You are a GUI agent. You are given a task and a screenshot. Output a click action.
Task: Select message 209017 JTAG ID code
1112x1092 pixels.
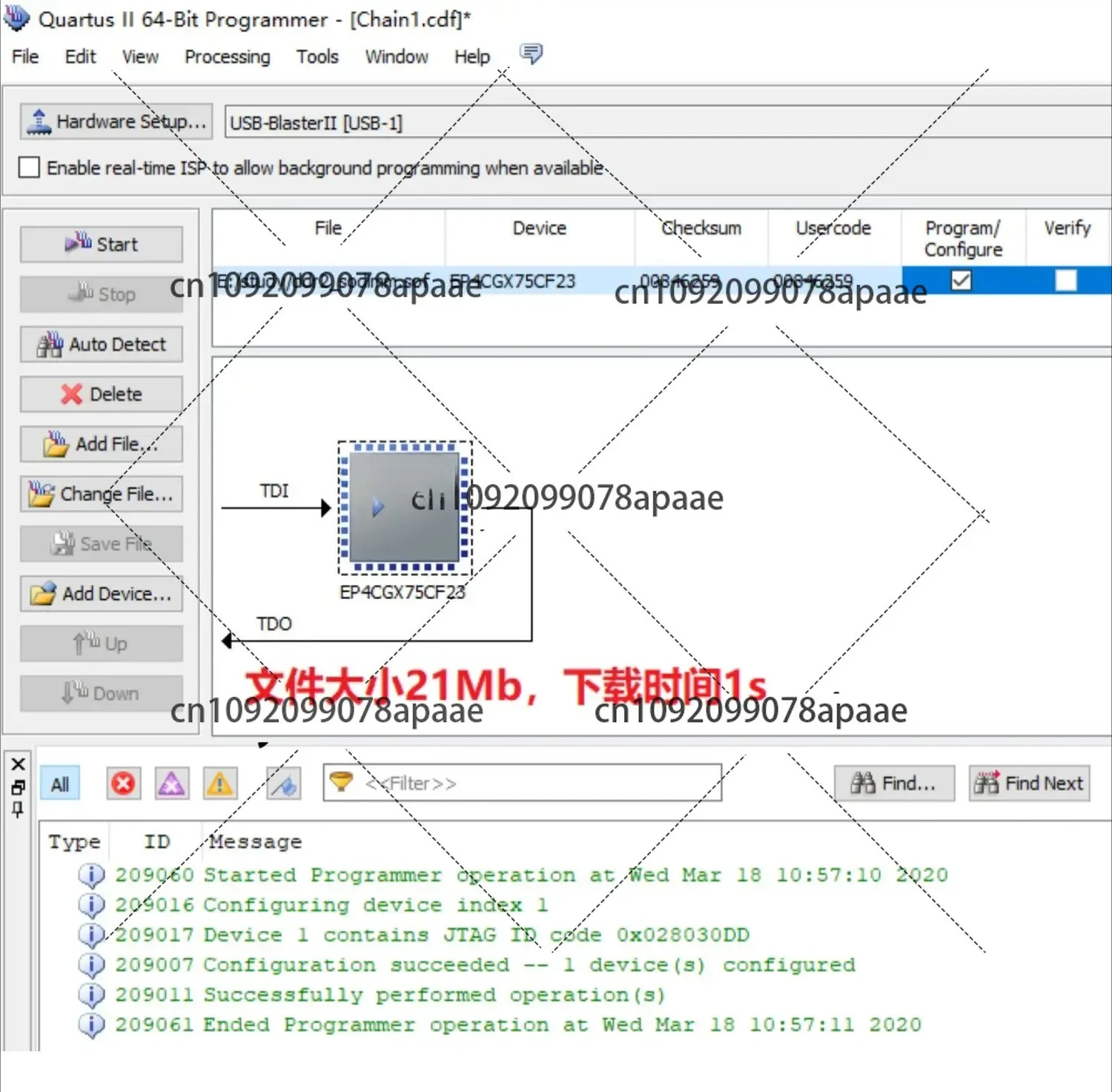point(432,935)
